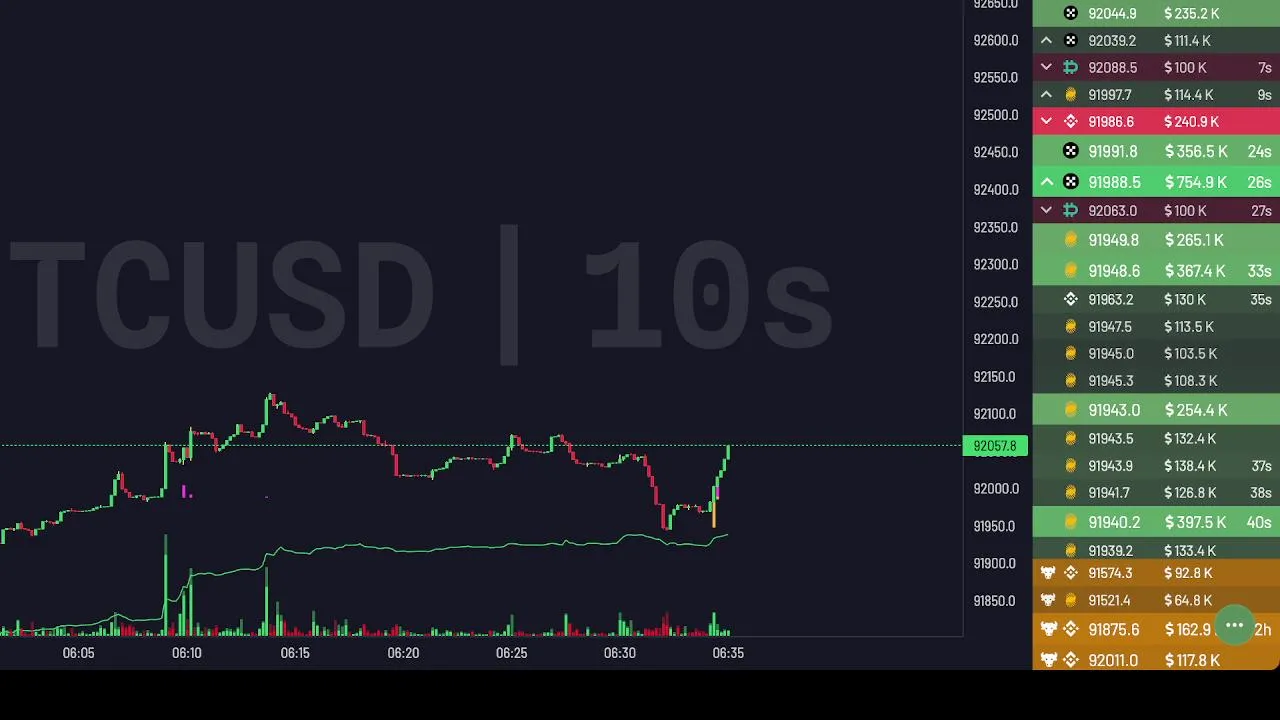Click the trade amount $397.5 K
1280x720 pixels.
[1195, 522]
